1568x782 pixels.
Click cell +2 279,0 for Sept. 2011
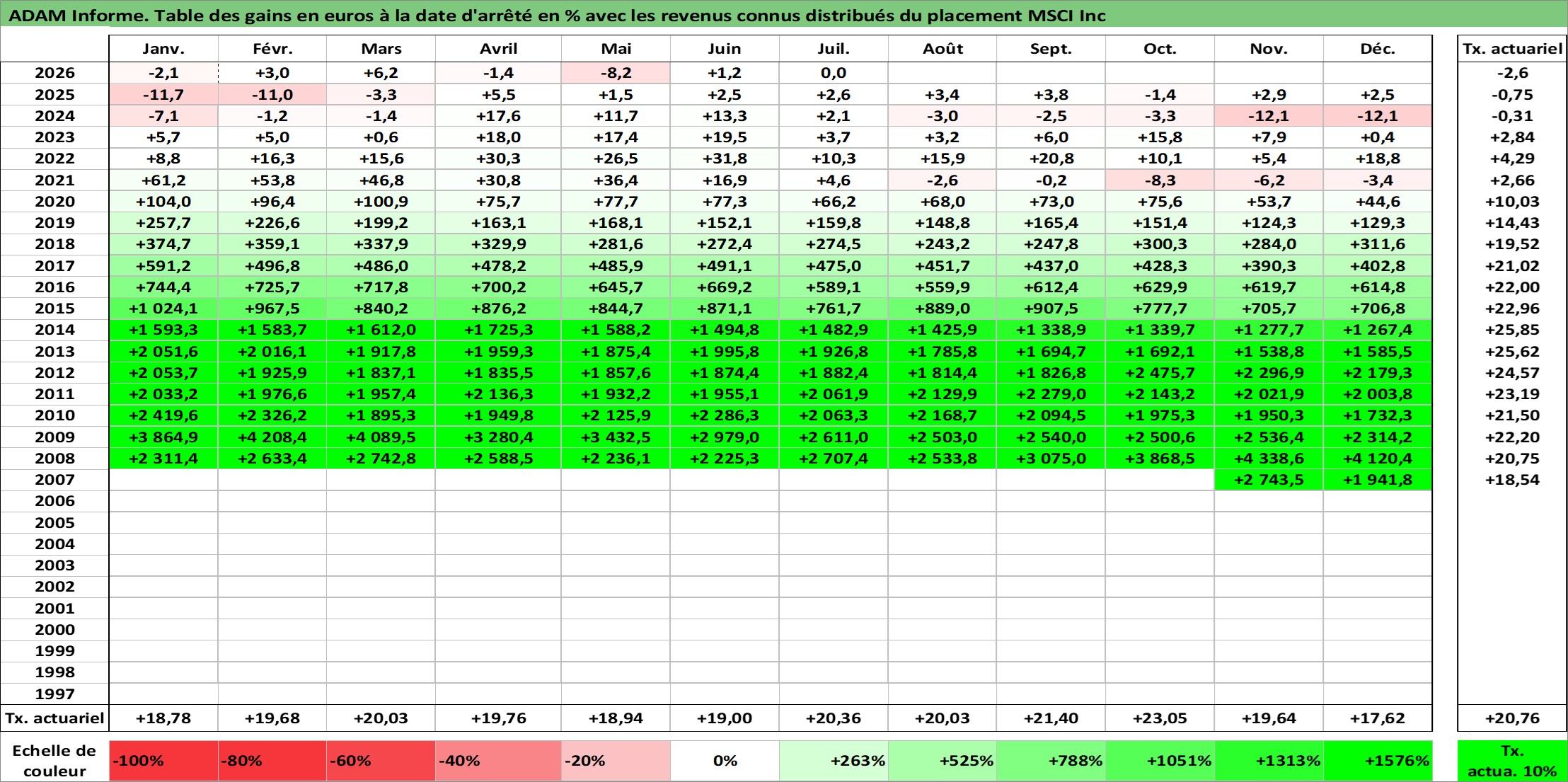tap(1051, 394)
